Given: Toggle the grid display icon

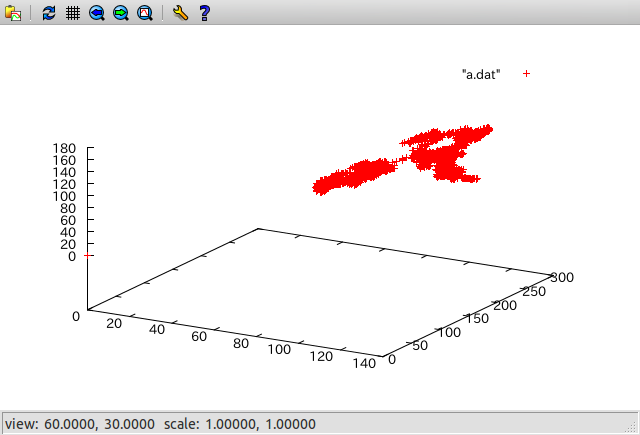Looking at the screenshot, I should [73, 13].
